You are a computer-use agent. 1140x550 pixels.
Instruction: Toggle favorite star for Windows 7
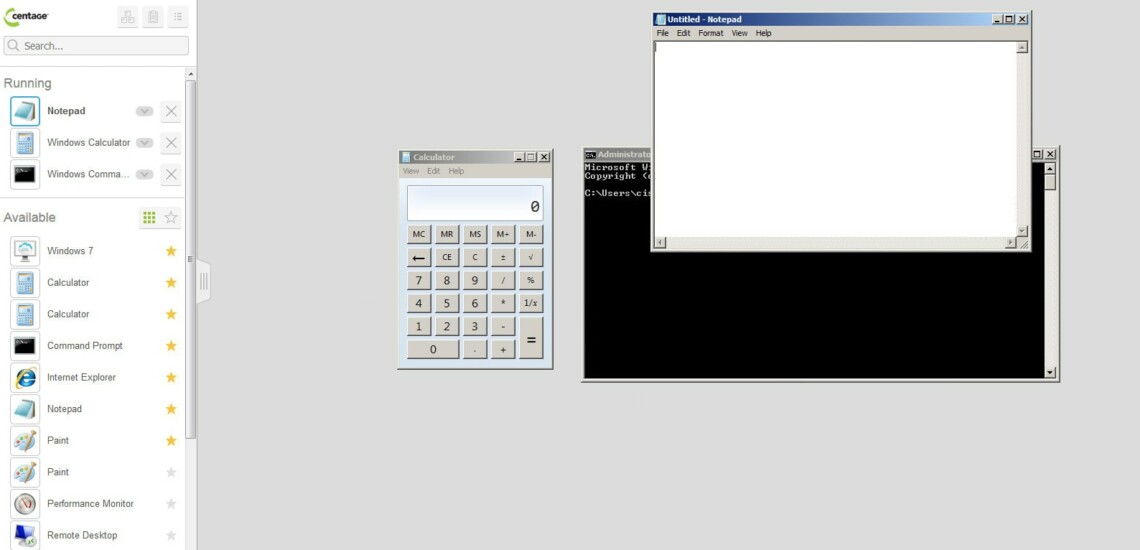[171, 251]
